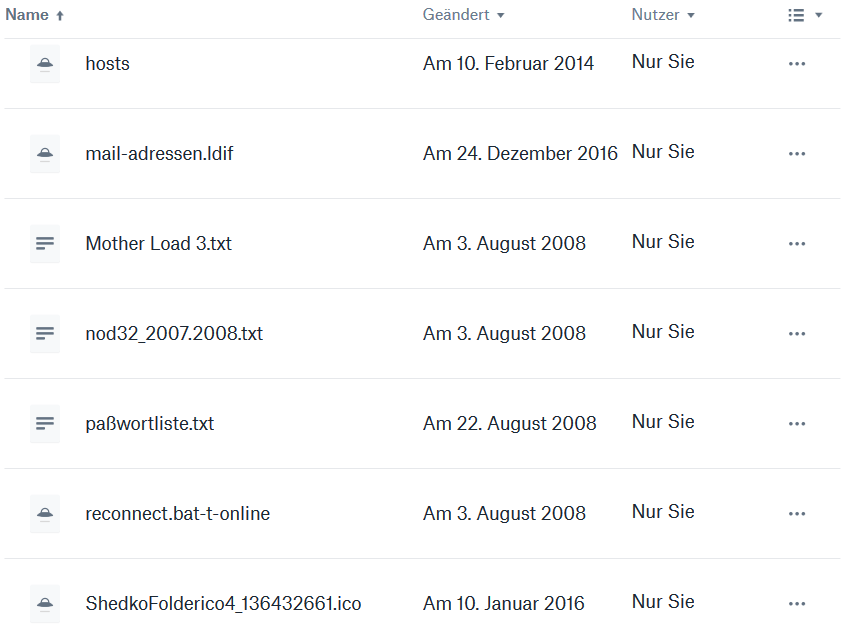Change list view layout options
The image size is (862, 634).
pyautogui.click(x=805, y=15)
